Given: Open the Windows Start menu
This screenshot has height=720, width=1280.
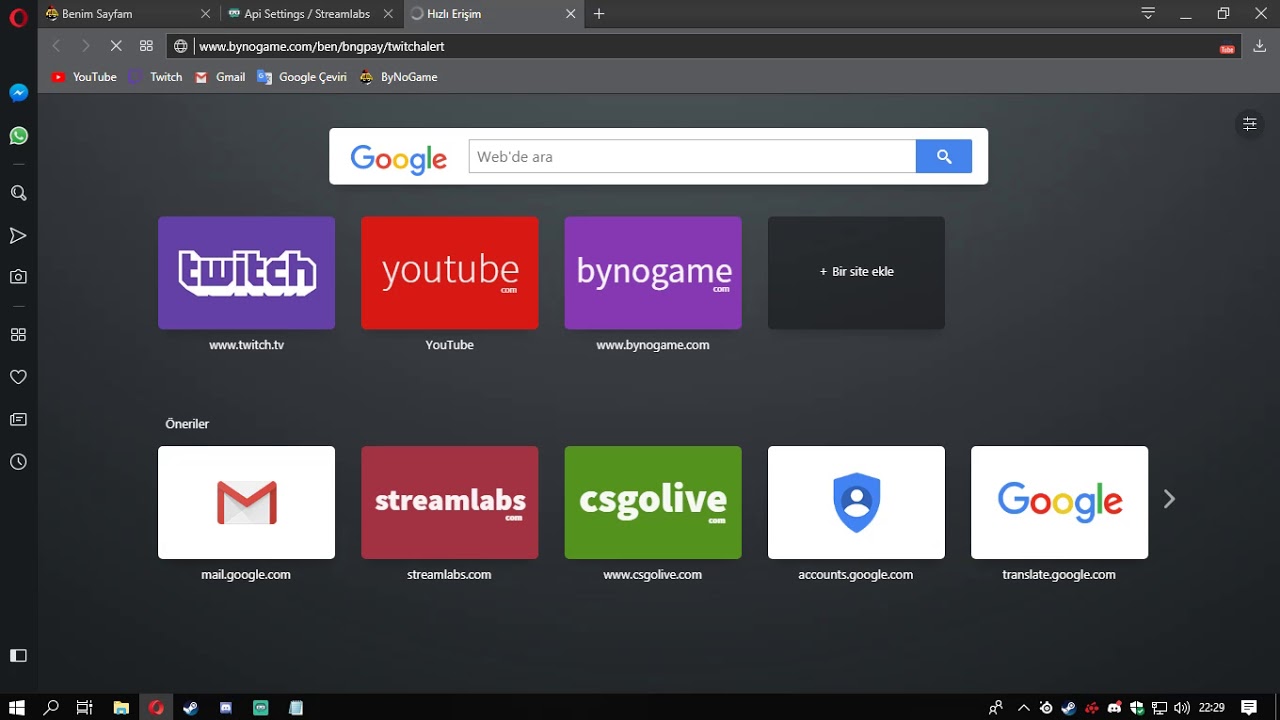Looking at the screenshot, I should [x=17, y=707].
